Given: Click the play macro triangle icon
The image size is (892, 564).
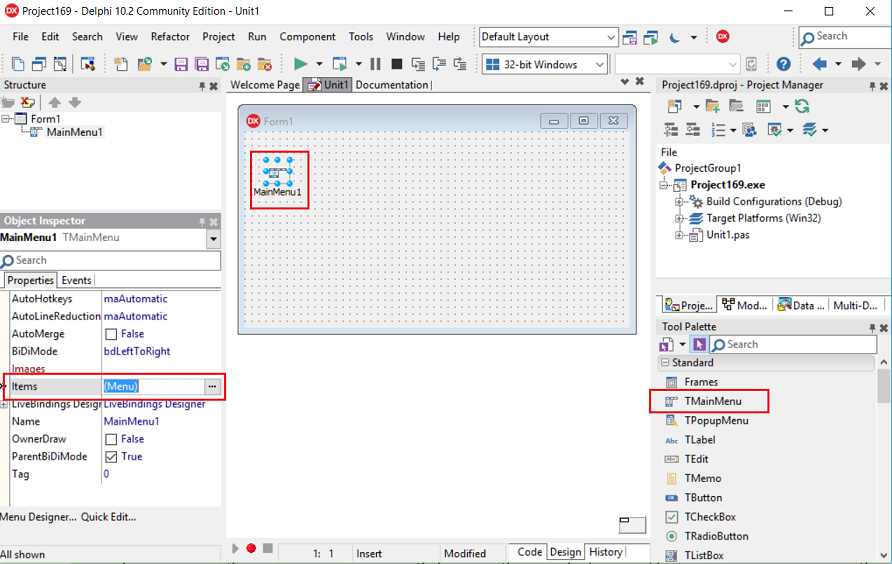Looking at the screenshot, I should pos(235,548).
